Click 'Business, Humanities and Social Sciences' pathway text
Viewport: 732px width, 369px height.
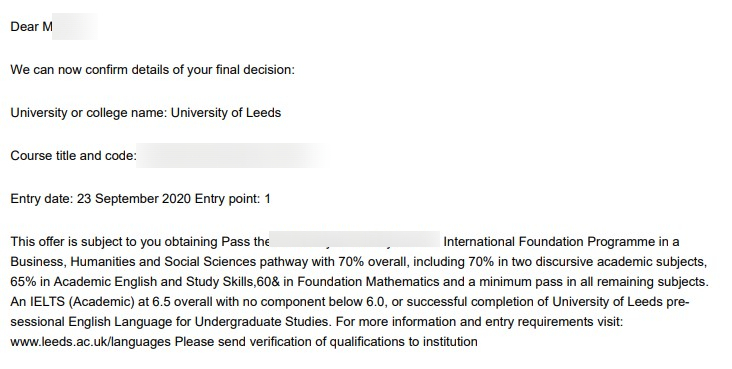(x=133, y=262)
